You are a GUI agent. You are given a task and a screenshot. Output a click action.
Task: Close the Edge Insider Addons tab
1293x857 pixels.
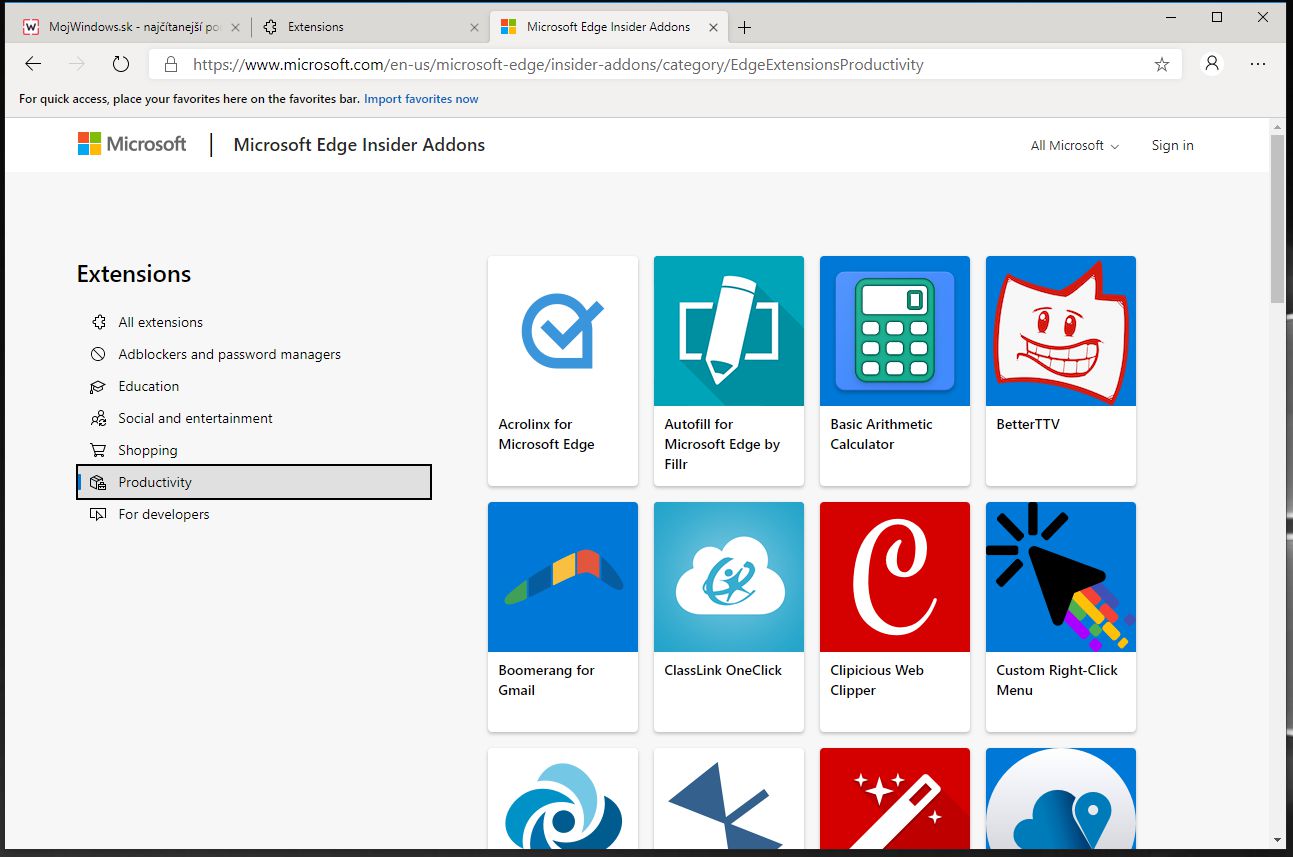(712, 28)
